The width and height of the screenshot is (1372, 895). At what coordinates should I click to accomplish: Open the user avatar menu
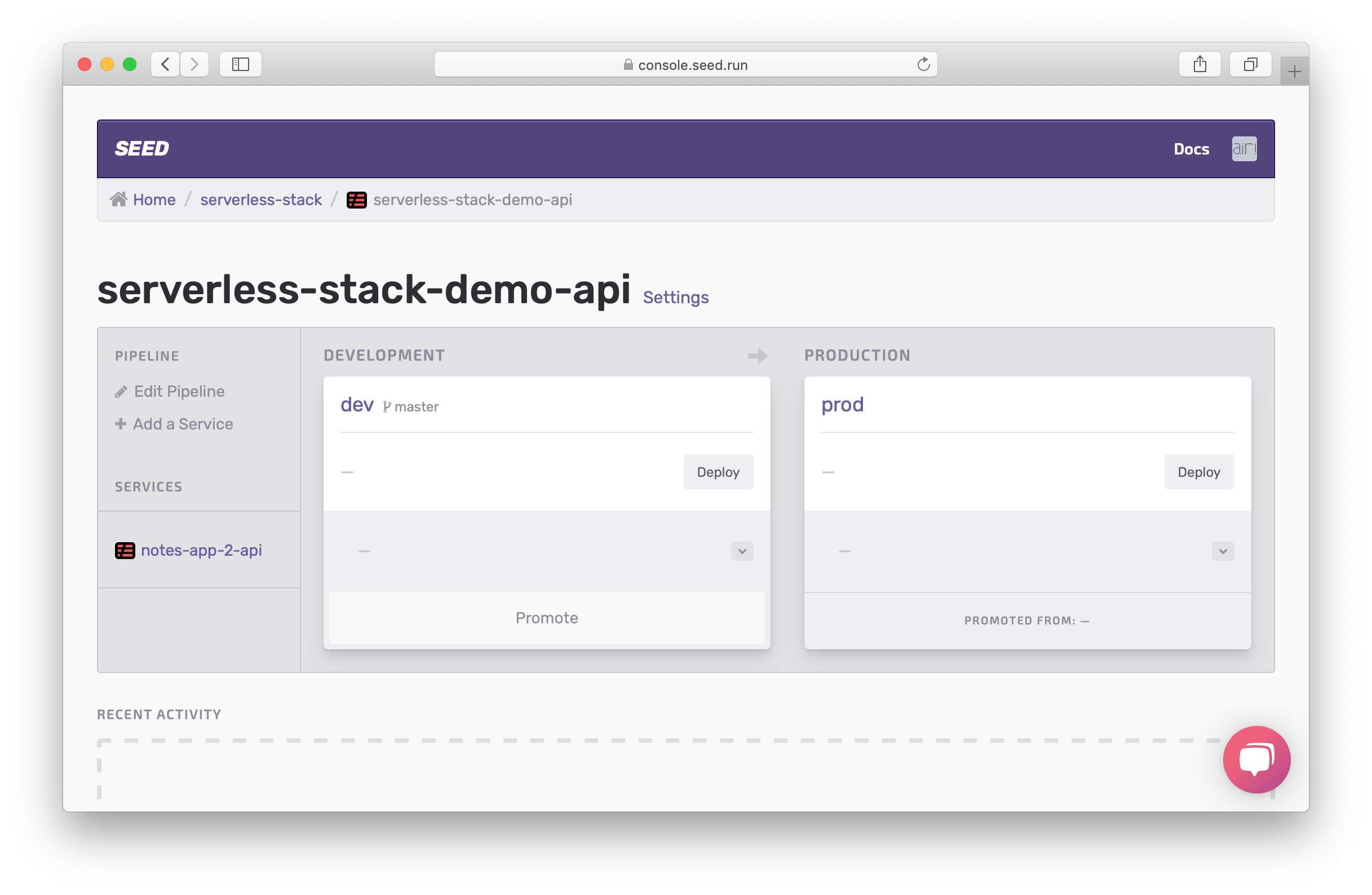[x=1244, y=149]
